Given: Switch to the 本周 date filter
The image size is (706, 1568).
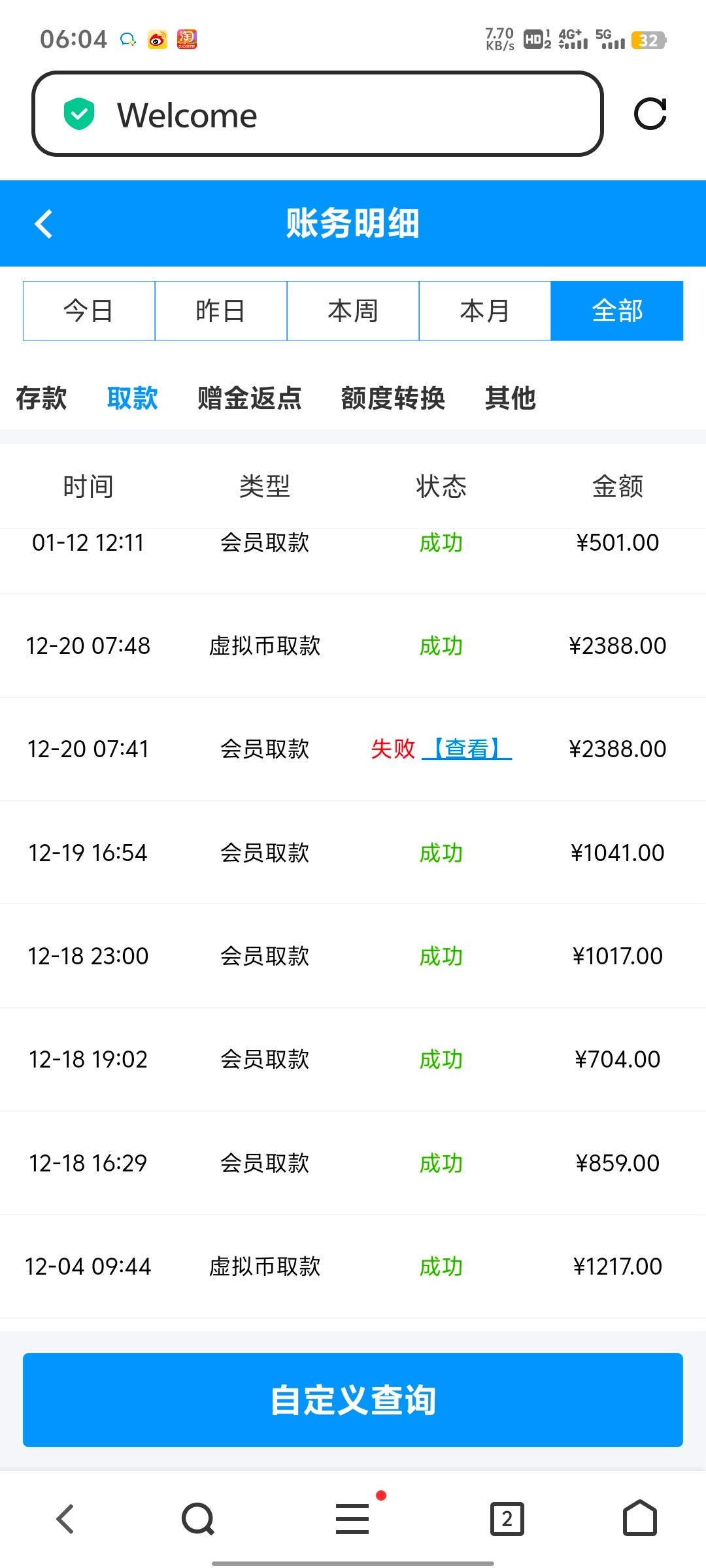Looking at the screenshot, I should pos(353,311).
